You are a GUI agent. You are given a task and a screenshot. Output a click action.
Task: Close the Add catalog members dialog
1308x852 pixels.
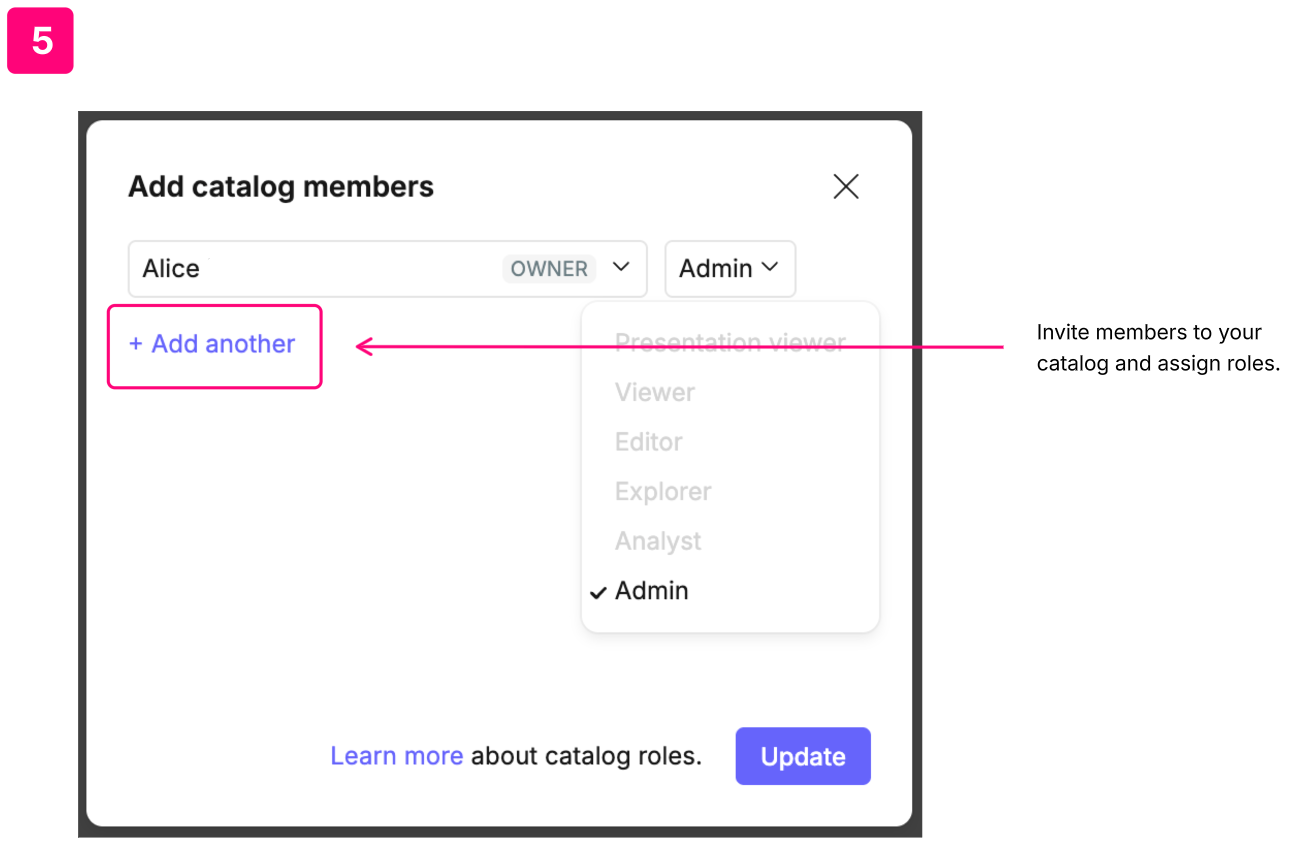[846, 187]
